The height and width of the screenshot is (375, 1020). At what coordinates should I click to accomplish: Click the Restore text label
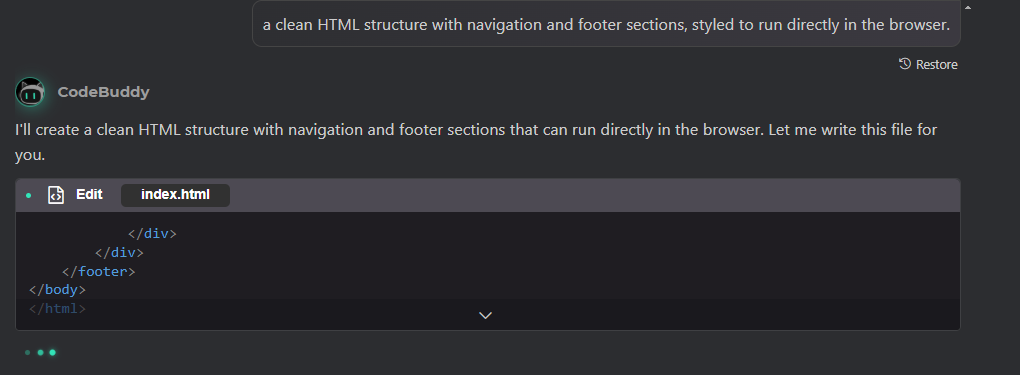tap(937, 64)
